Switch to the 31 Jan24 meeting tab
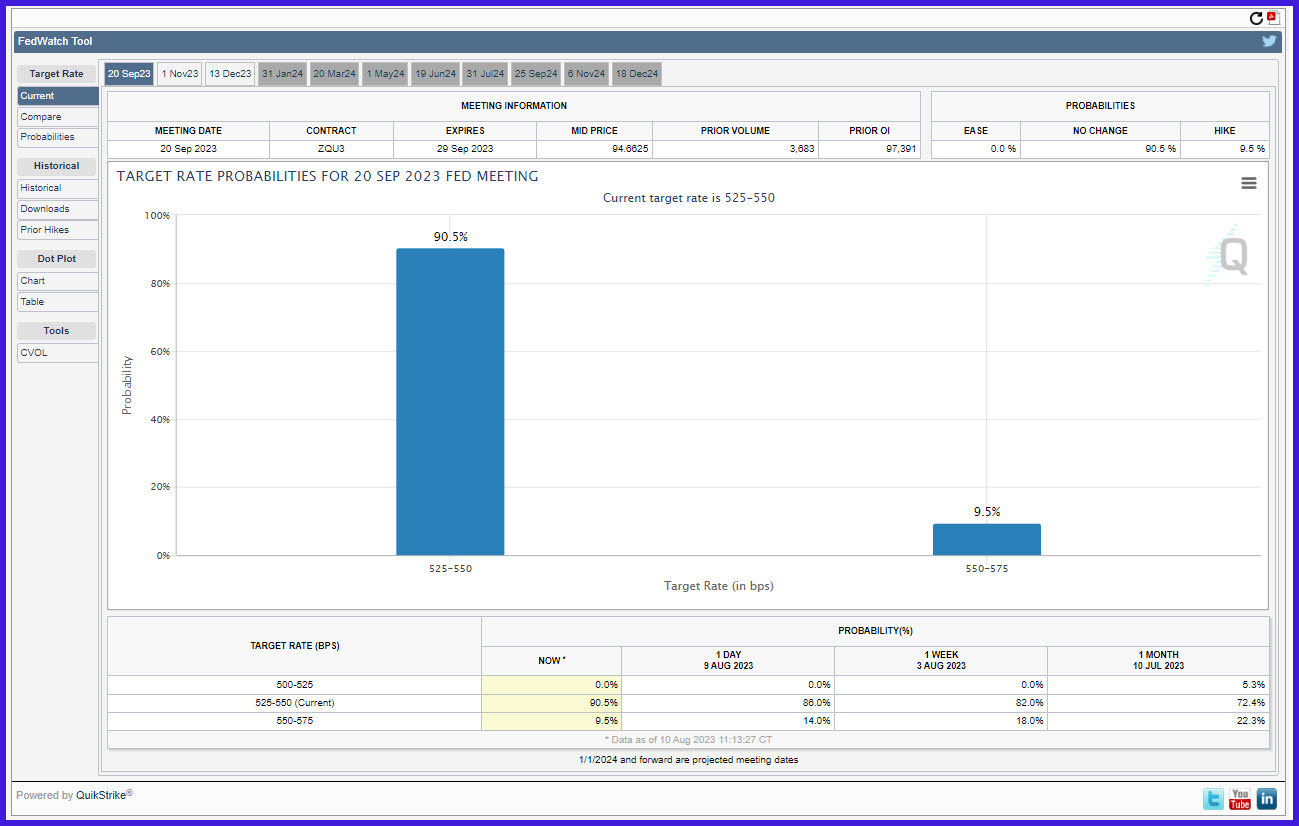Viewport: 1299px width, 826px height. click(282, 74)
